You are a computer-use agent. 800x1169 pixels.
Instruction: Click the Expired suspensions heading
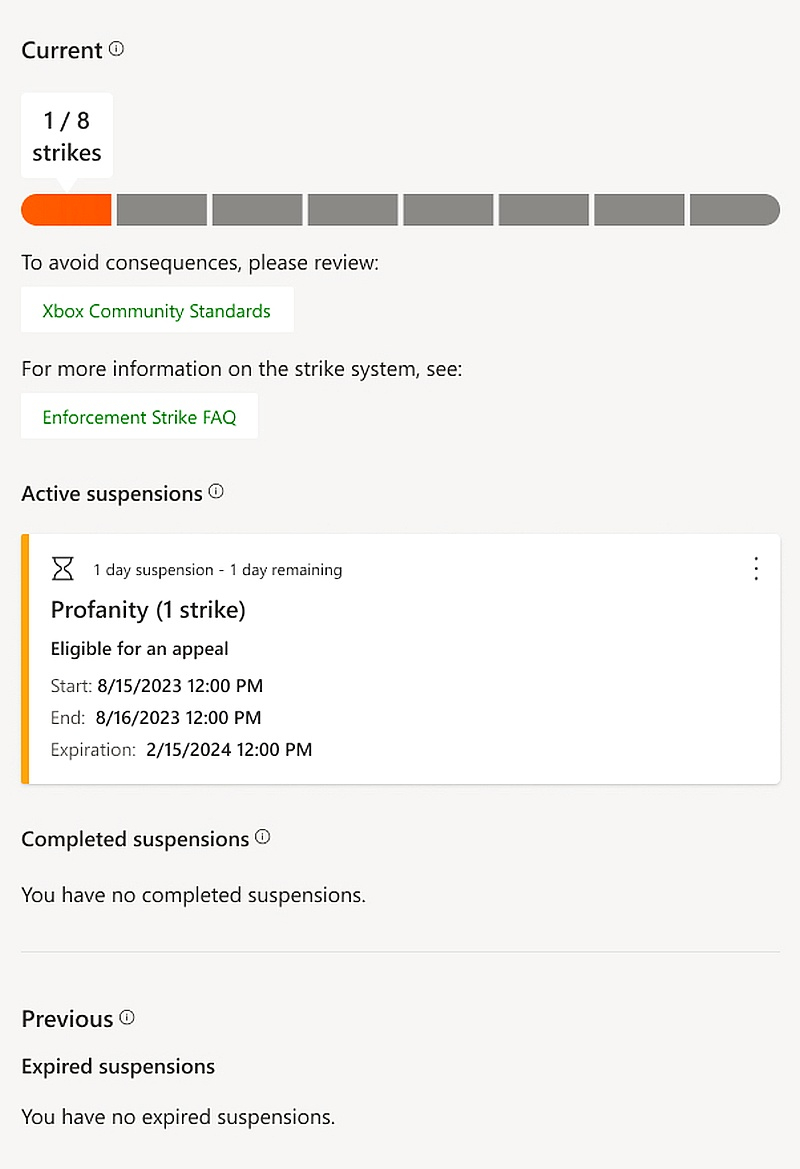point(118,1066)
